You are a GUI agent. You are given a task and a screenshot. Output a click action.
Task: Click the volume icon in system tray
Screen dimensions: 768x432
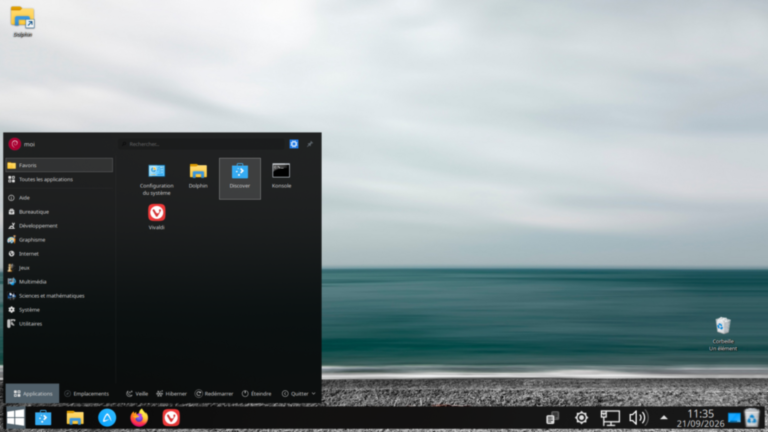[638, 418]
